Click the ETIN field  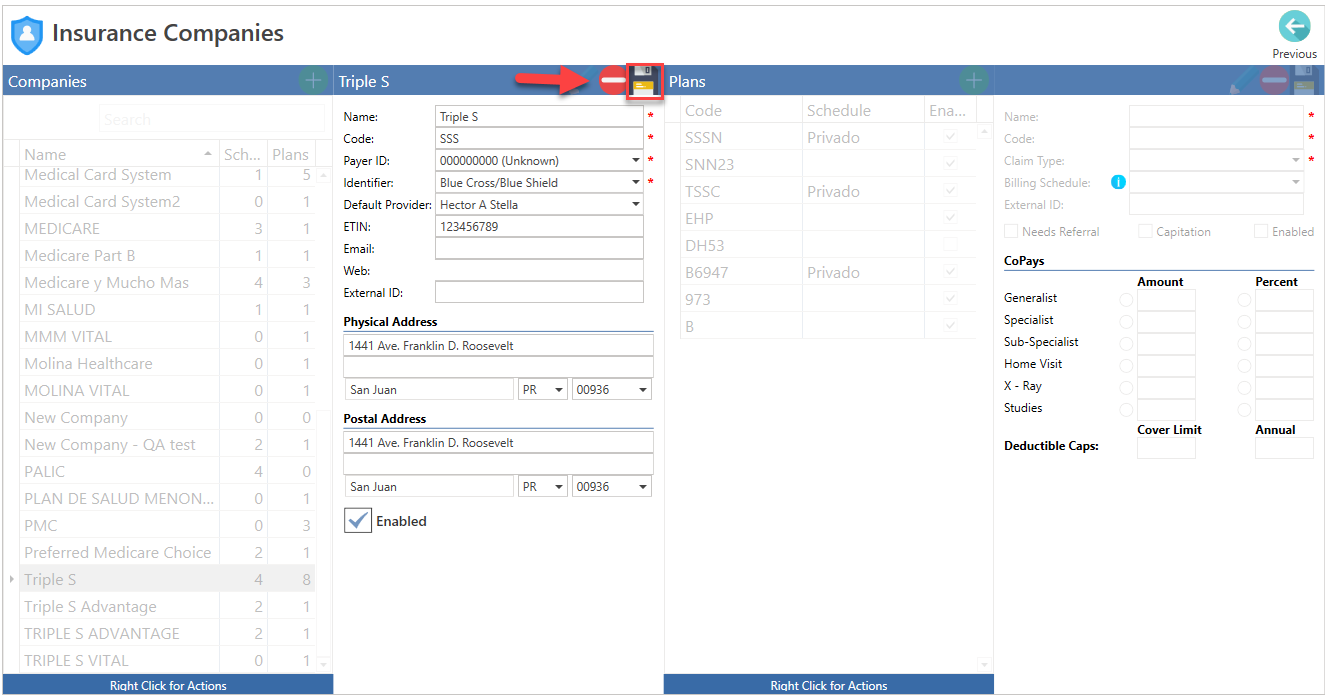click(539, 227)
